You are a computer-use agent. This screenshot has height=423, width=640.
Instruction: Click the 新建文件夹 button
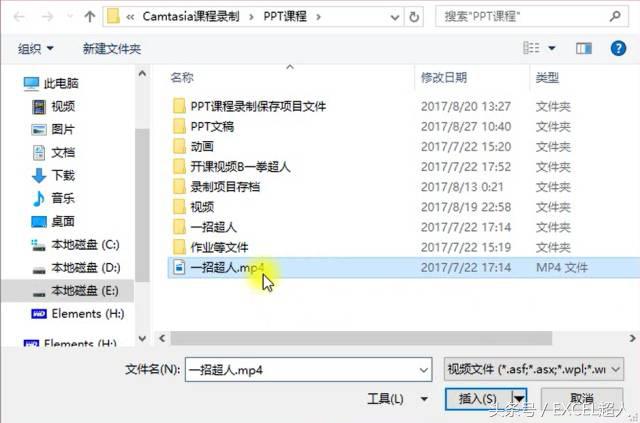112,49
